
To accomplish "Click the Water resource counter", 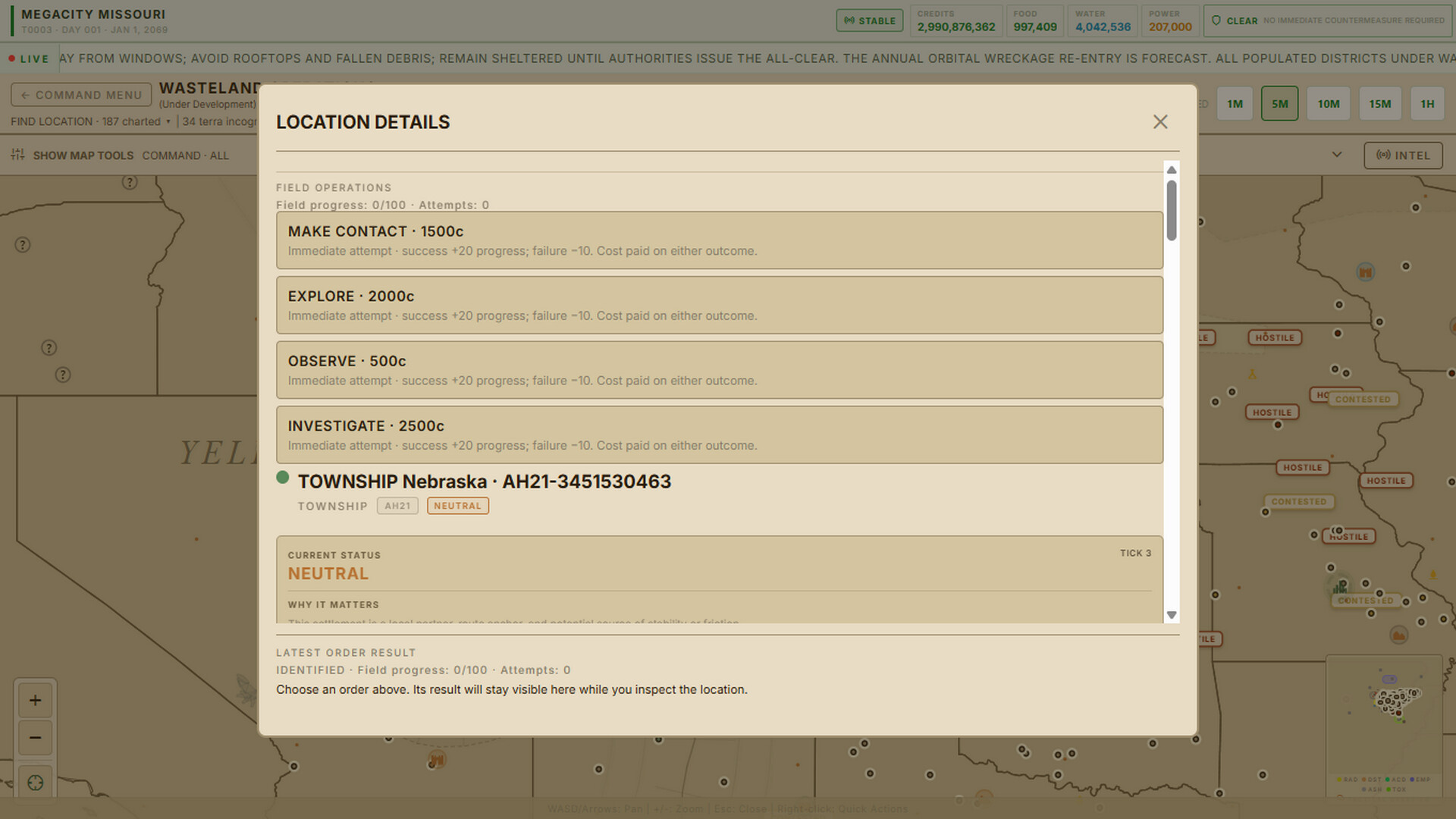I will point(1103,20).
